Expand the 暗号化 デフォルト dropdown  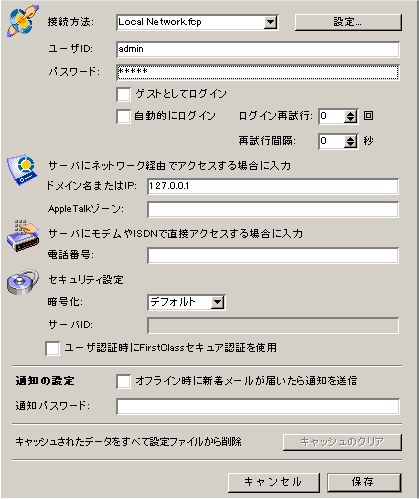(x=217, y=302)
